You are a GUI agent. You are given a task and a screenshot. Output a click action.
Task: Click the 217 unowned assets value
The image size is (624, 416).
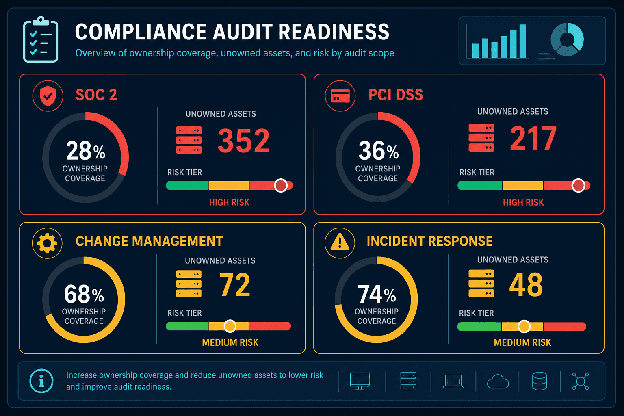coord(533,139)
